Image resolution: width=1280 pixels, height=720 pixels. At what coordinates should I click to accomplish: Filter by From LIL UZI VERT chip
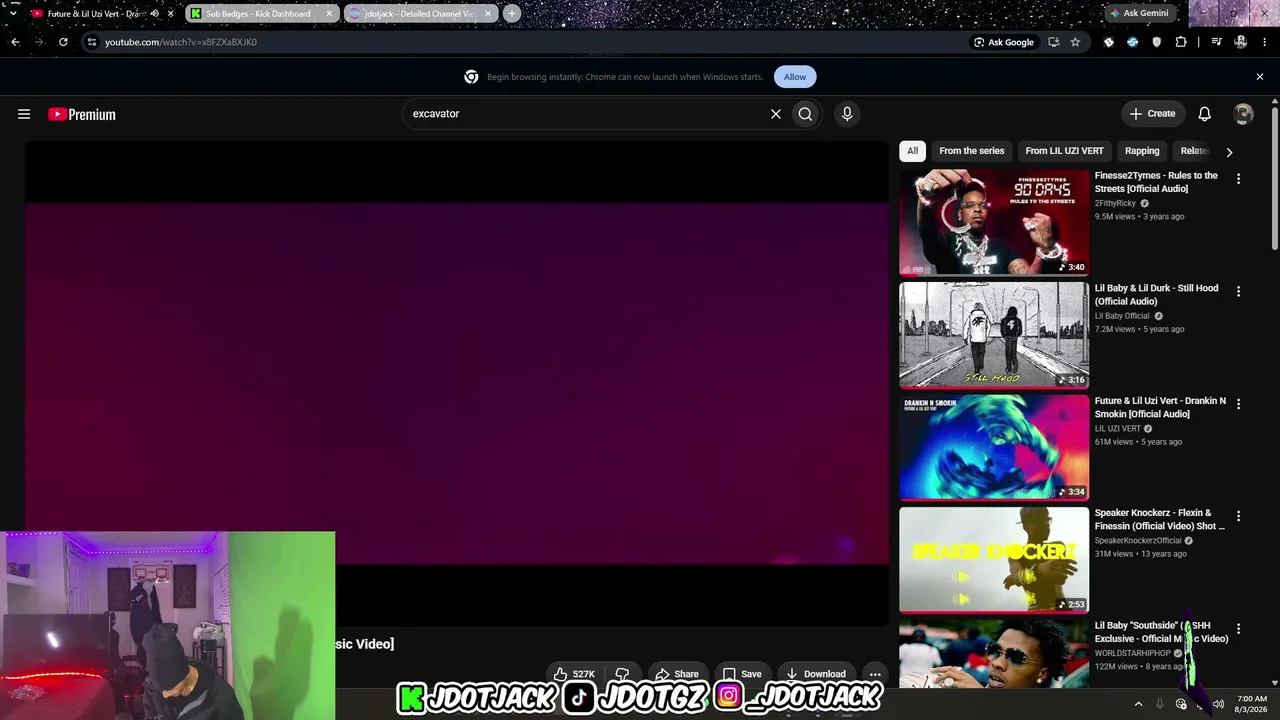point(1064,151)
